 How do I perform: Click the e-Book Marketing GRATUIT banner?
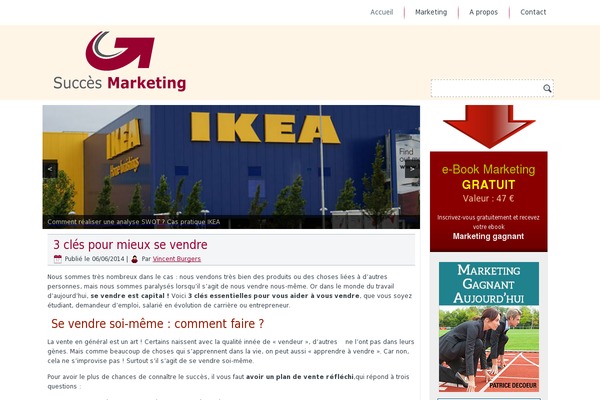pyautogui.click(x=489, y=202)
